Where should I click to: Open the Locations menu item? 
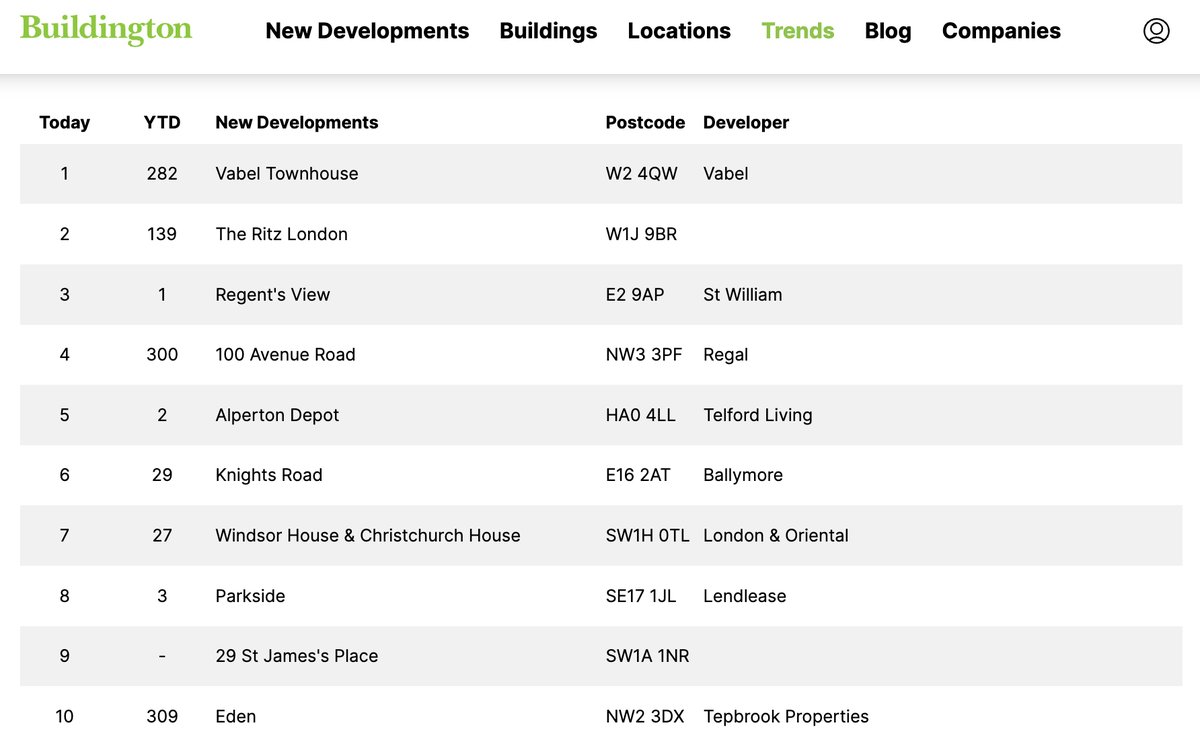point(679,31)
